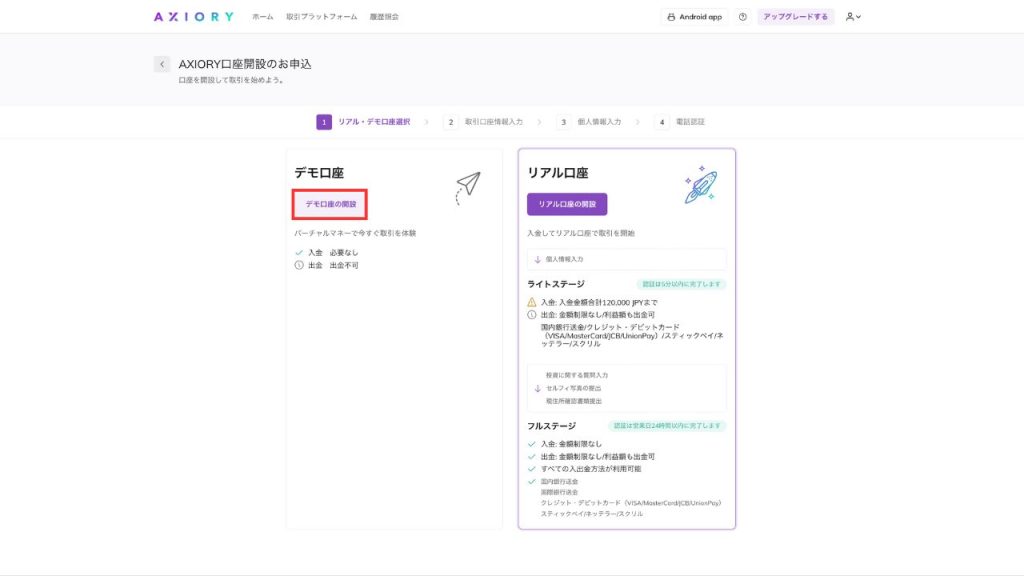Open the Android app download page
Viewport: 1024px width, 576px height.
pyautogui.click(x=694, y=16)
